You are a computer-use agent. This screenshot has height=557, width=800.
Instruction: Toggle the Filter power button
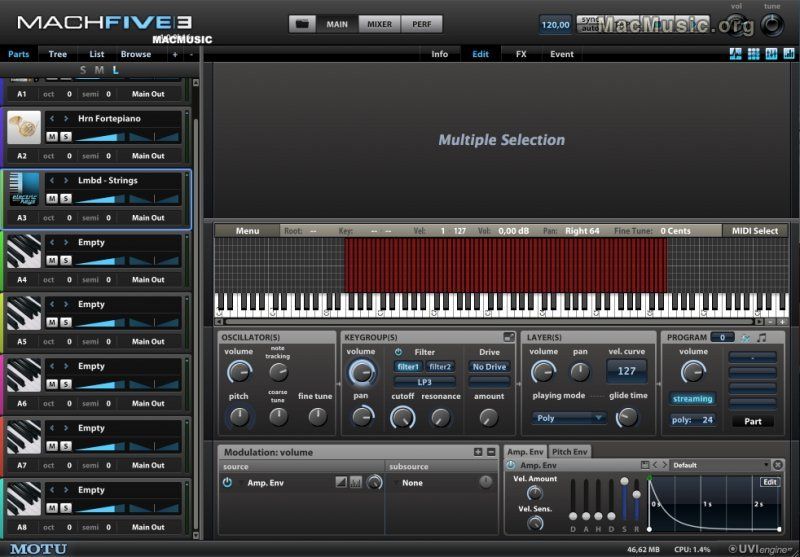[398, 352]
